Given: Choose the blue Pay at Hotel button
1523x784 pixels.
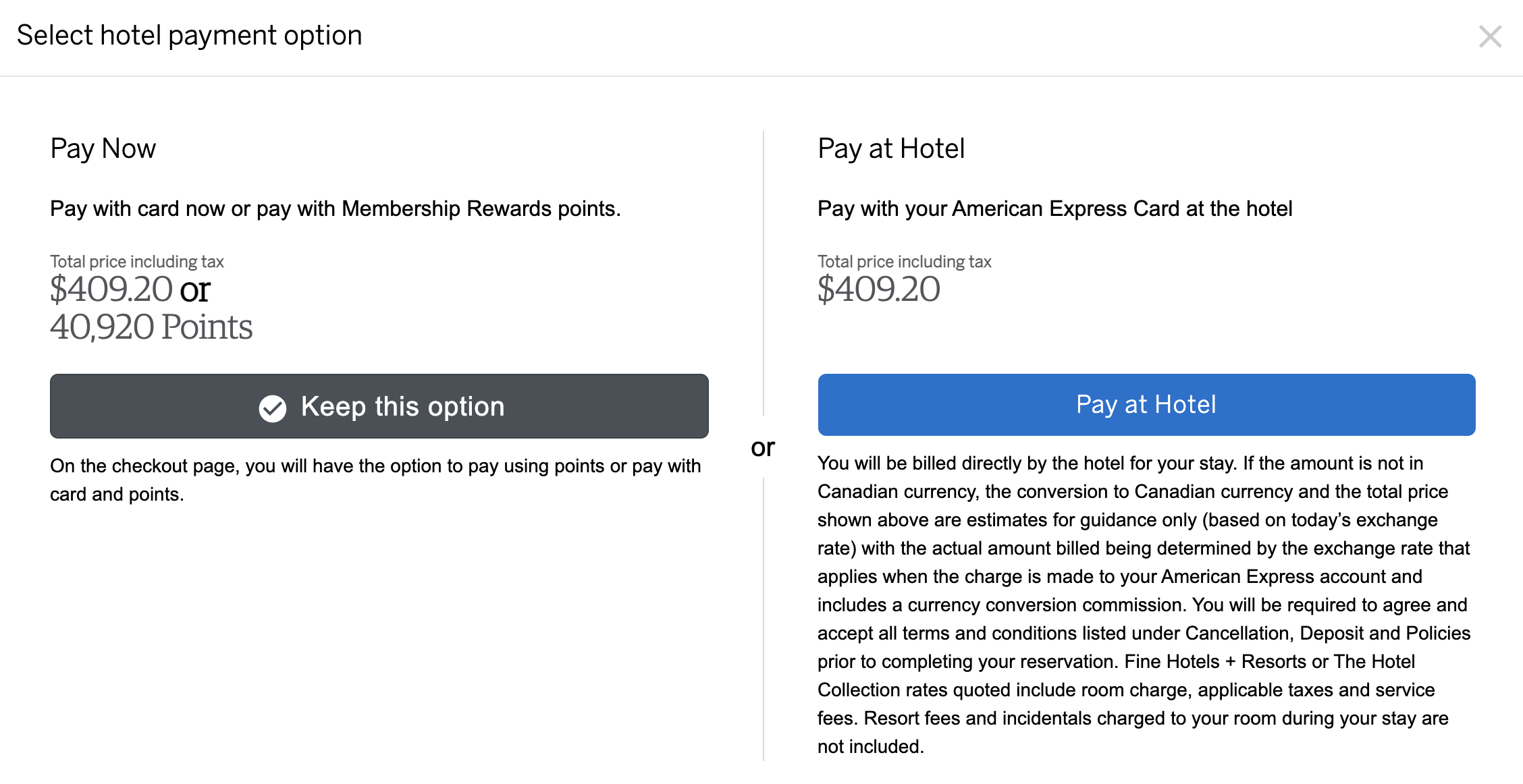Looking at the screenshot, I should [x=1146, y=405].
